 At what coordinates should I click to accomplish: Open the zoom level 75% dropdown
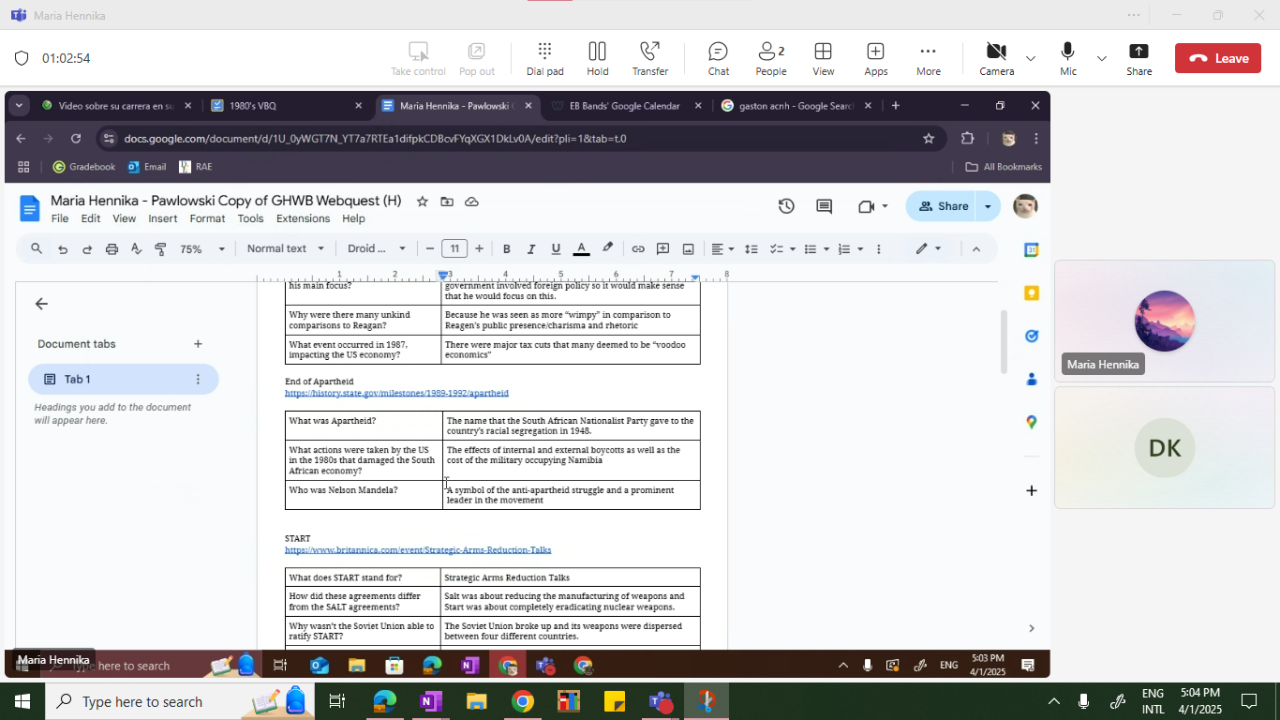pos(201,249)
